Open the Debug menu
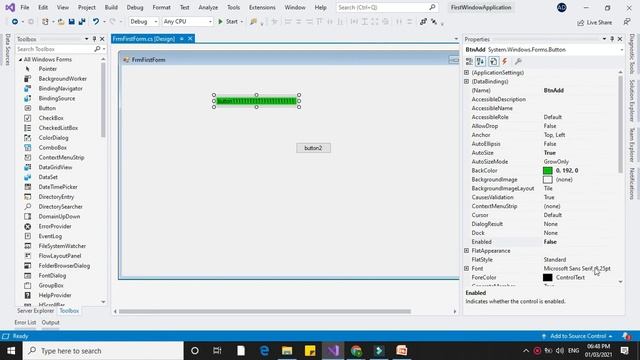Viewport: 640px width, 360px height. (135, 7)
